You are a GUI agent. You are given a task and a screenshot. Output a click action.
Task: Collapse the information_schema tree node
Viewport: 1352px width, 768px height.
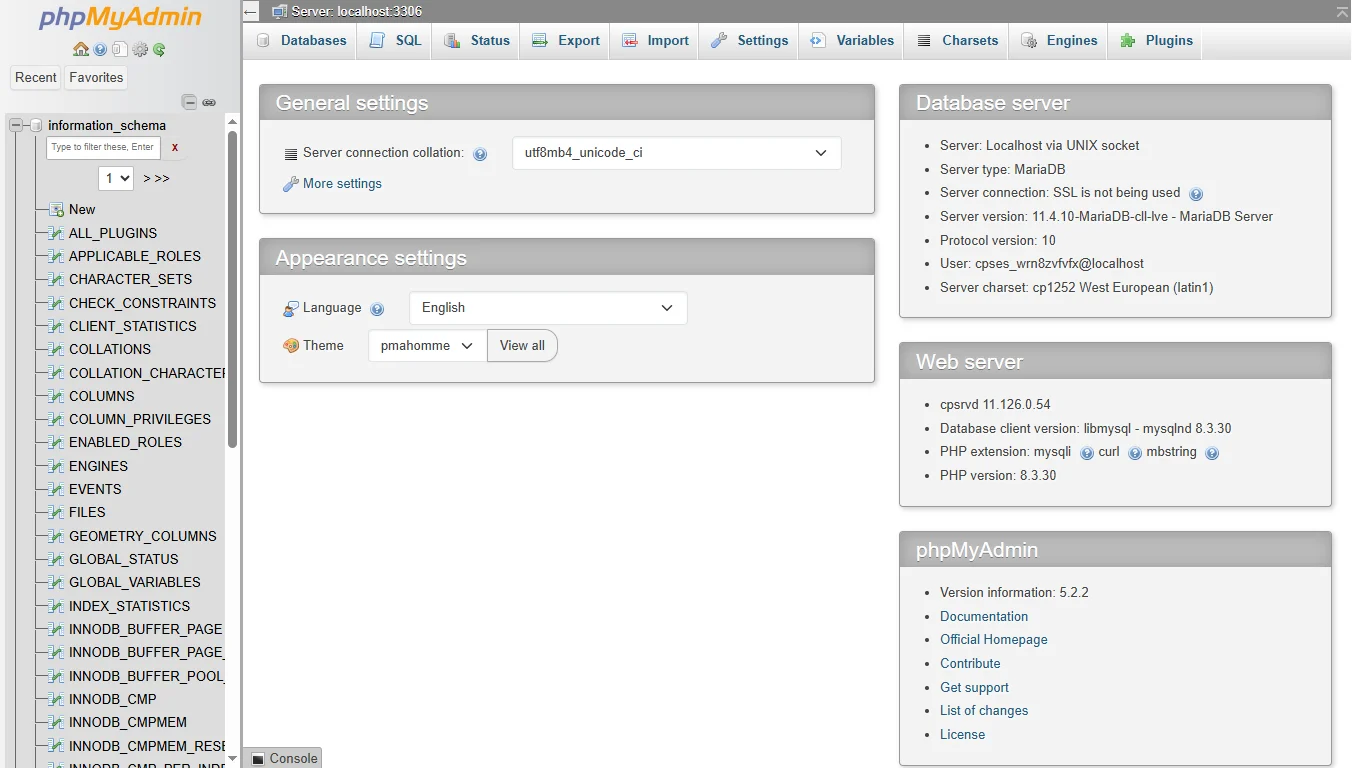point(16,125)
